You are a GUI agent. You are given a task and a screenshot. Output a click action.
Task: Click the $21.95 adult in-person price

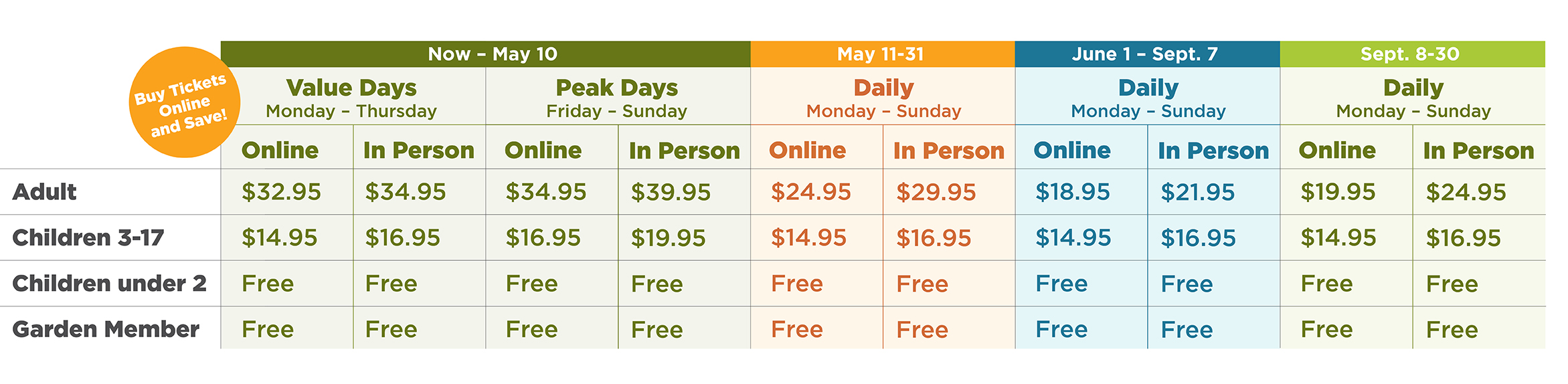click(1197, 193)
